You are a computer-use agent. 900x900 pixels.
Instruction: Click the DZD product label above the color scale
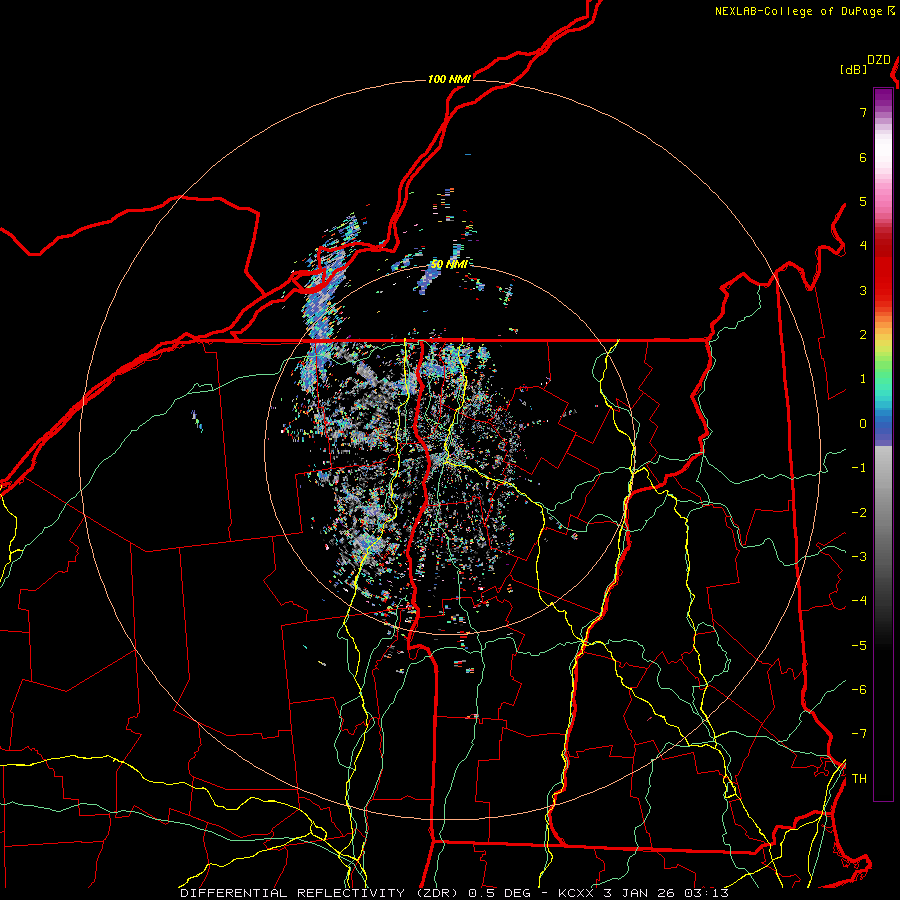(x=879, y=60)
